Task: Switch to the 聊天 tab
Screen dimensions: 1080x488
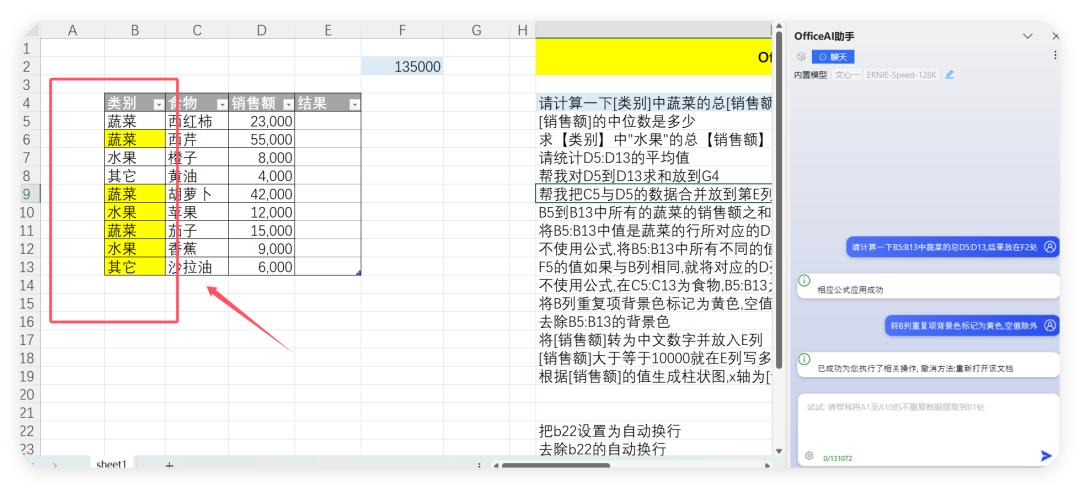Action: coord(833,57)
